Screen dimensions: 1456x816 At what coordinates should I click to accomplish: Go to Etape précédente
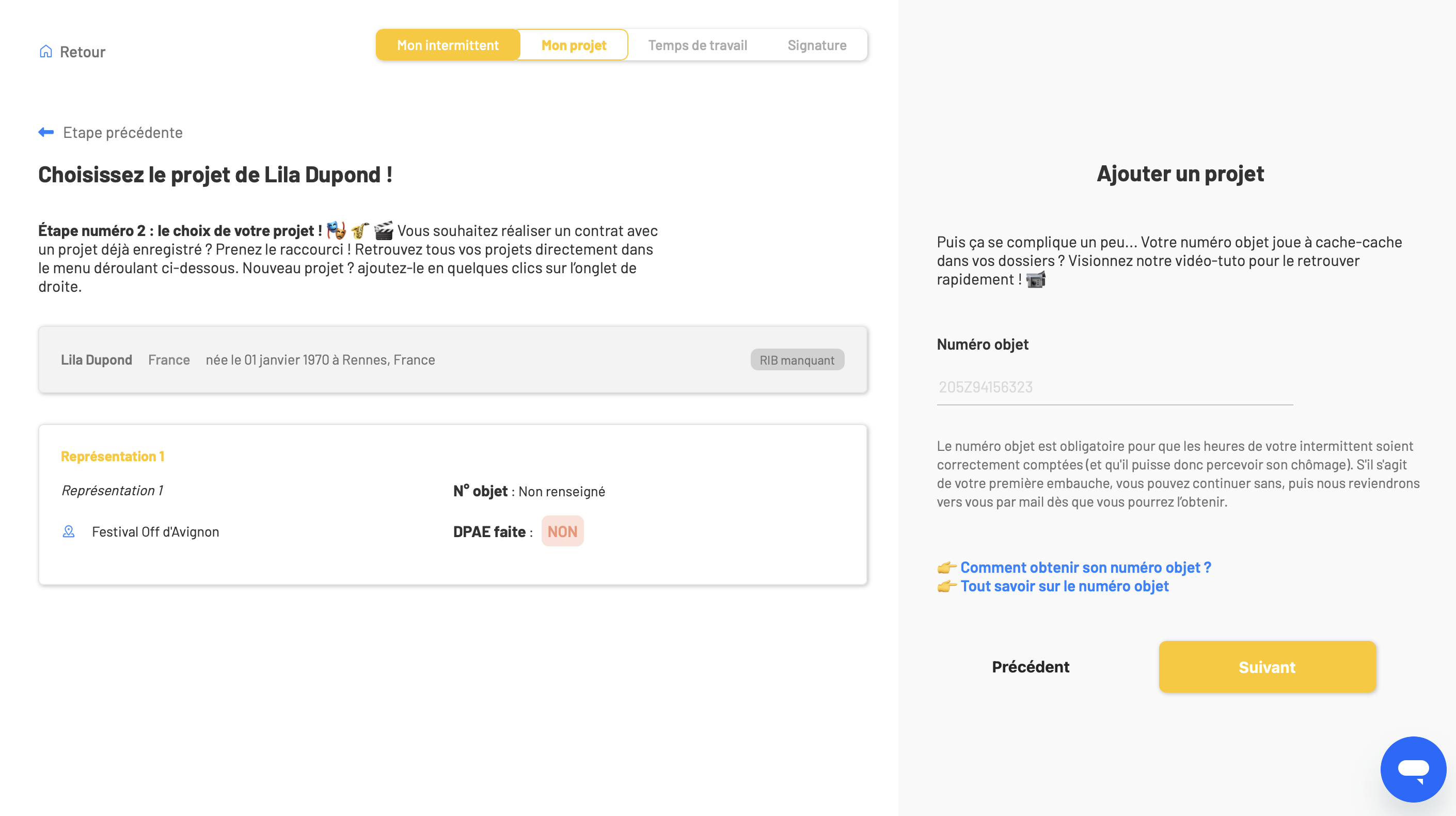pyautogui.click(x=123, y=132)
